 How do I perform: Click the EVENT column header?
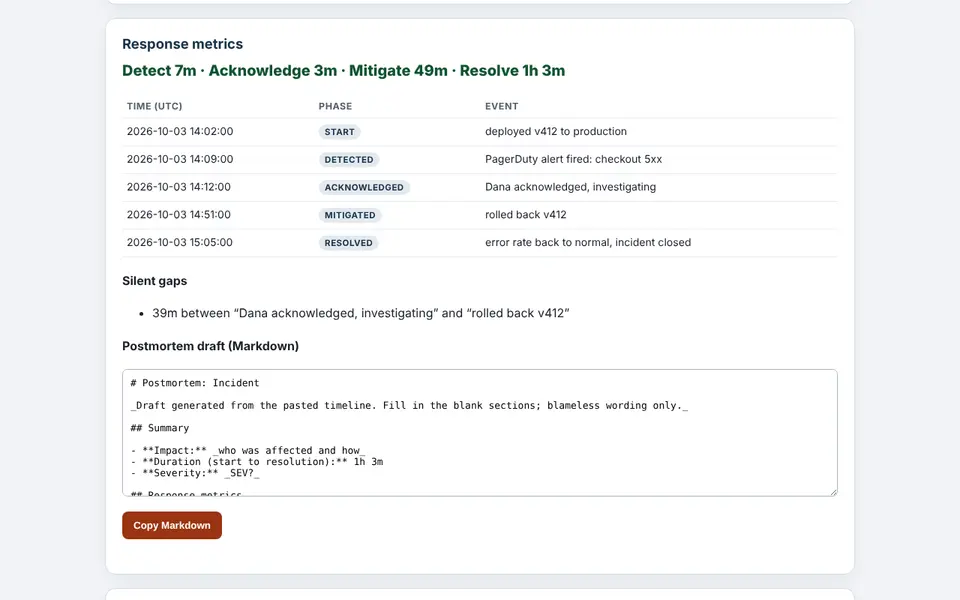tap(501, 106)
